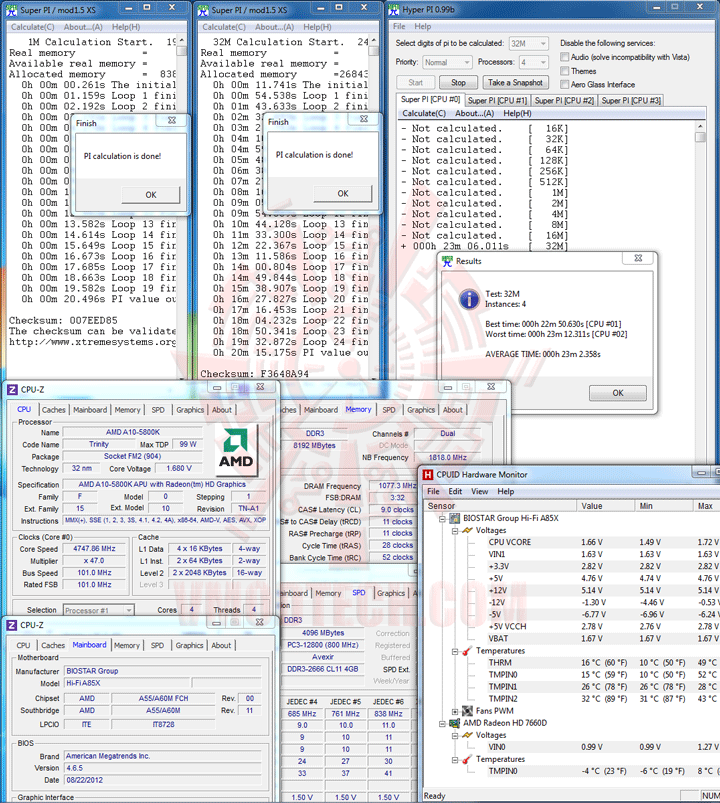The width and height of the screenshot is (720, 803).
Task: Click the Core Speed 4747.86 MHz field
Action: (x=94, y=549)
